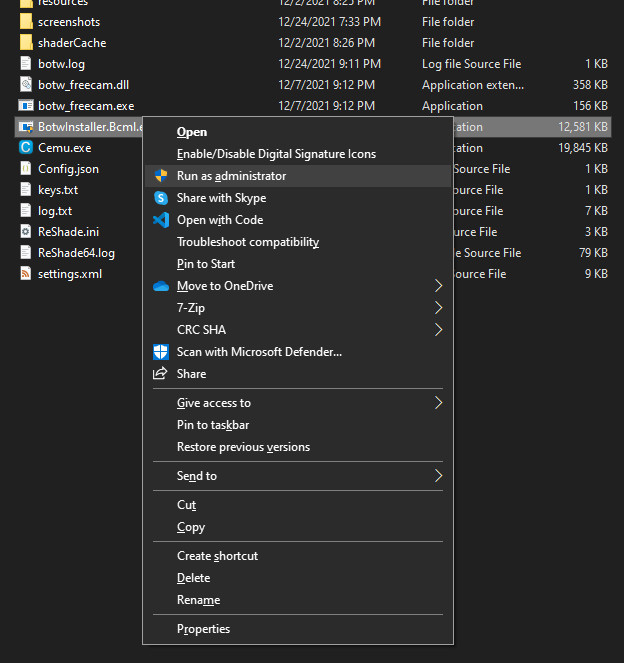Choose Create shortcut in the menu
Viewport: 624px width, 663px height.
click(x=217, y=556)
